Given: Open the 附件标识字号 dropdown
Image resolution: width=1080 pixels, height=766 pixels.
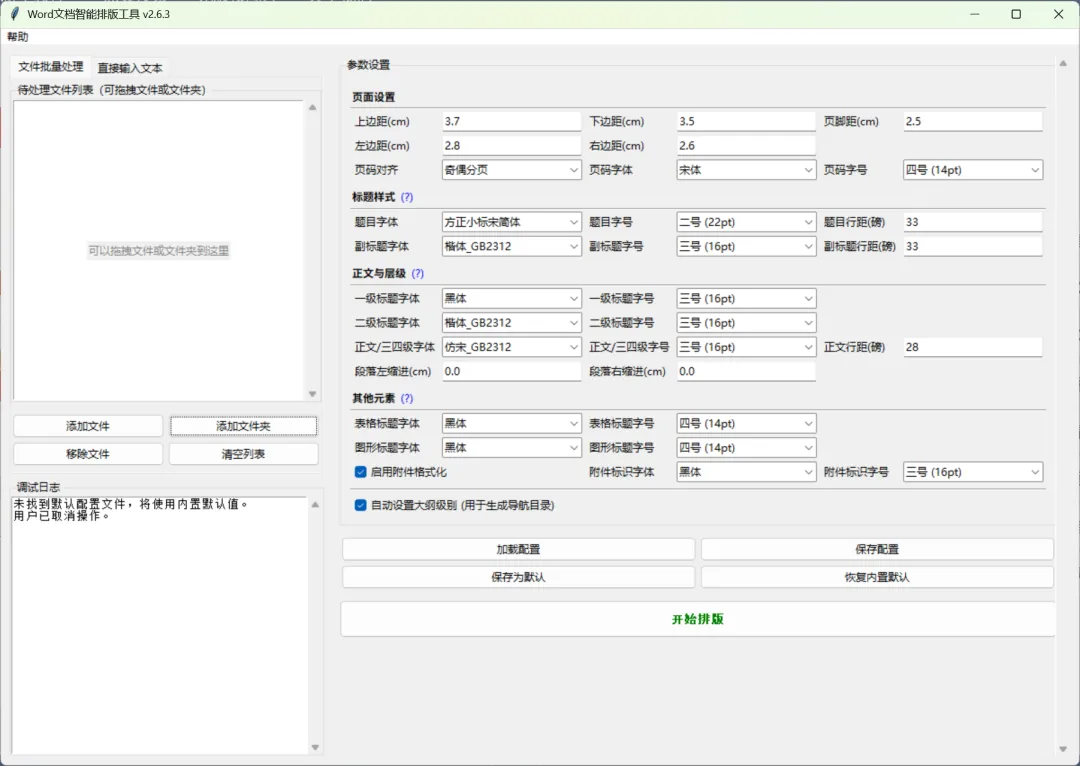Looking at the screenshot, I should (973, 472).
